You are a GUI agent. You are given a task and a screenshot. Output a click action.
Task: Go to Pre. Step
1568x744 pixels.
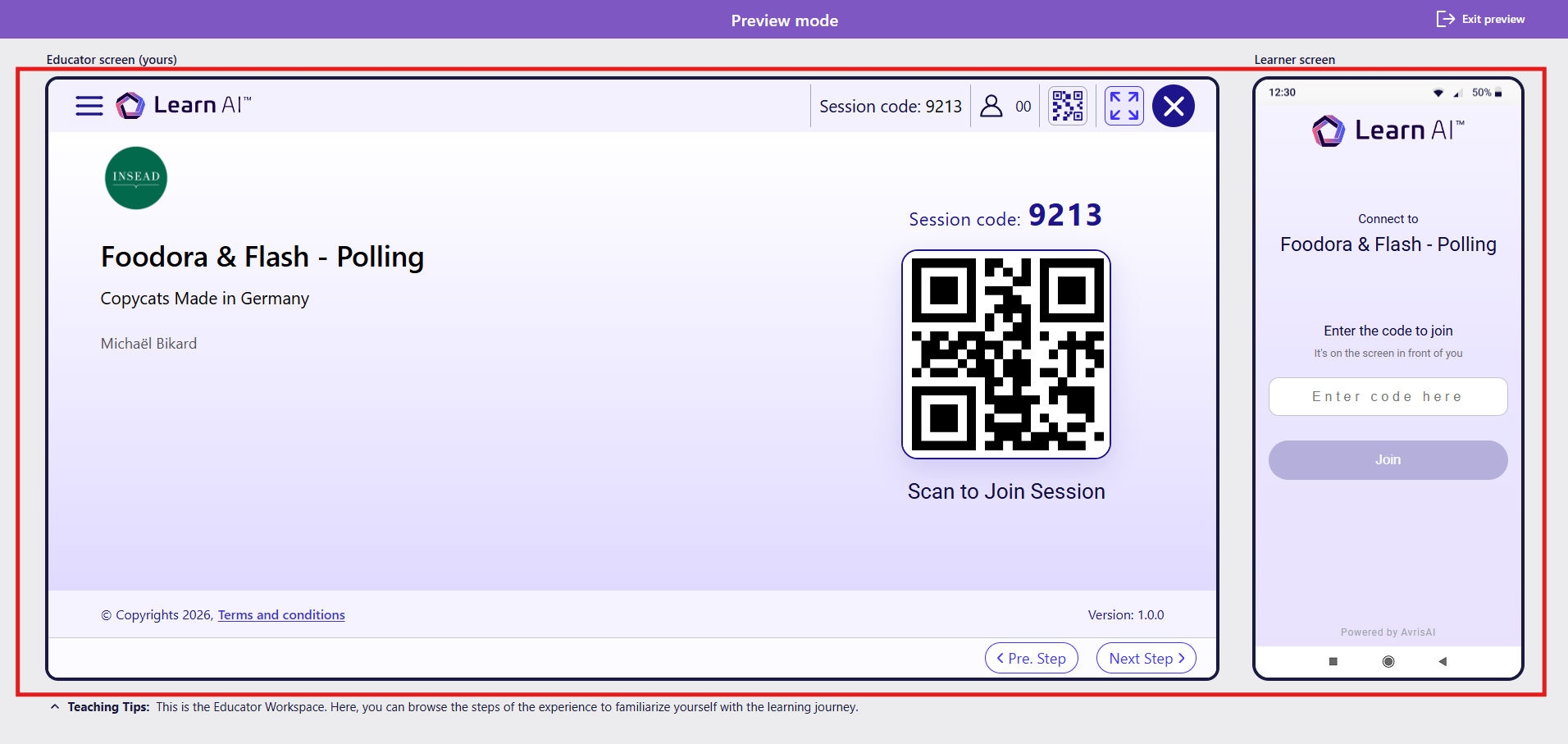(1032, 658)
